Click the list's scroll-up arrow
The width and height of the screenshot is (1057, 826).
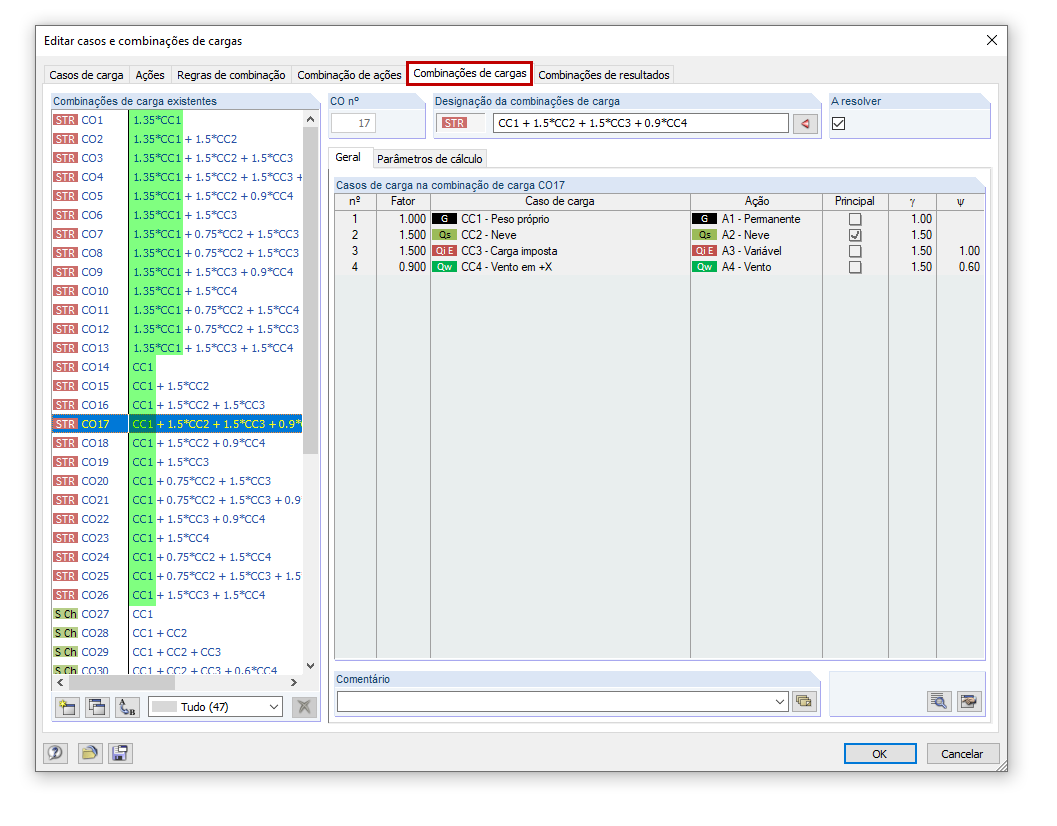click(310, 119)
